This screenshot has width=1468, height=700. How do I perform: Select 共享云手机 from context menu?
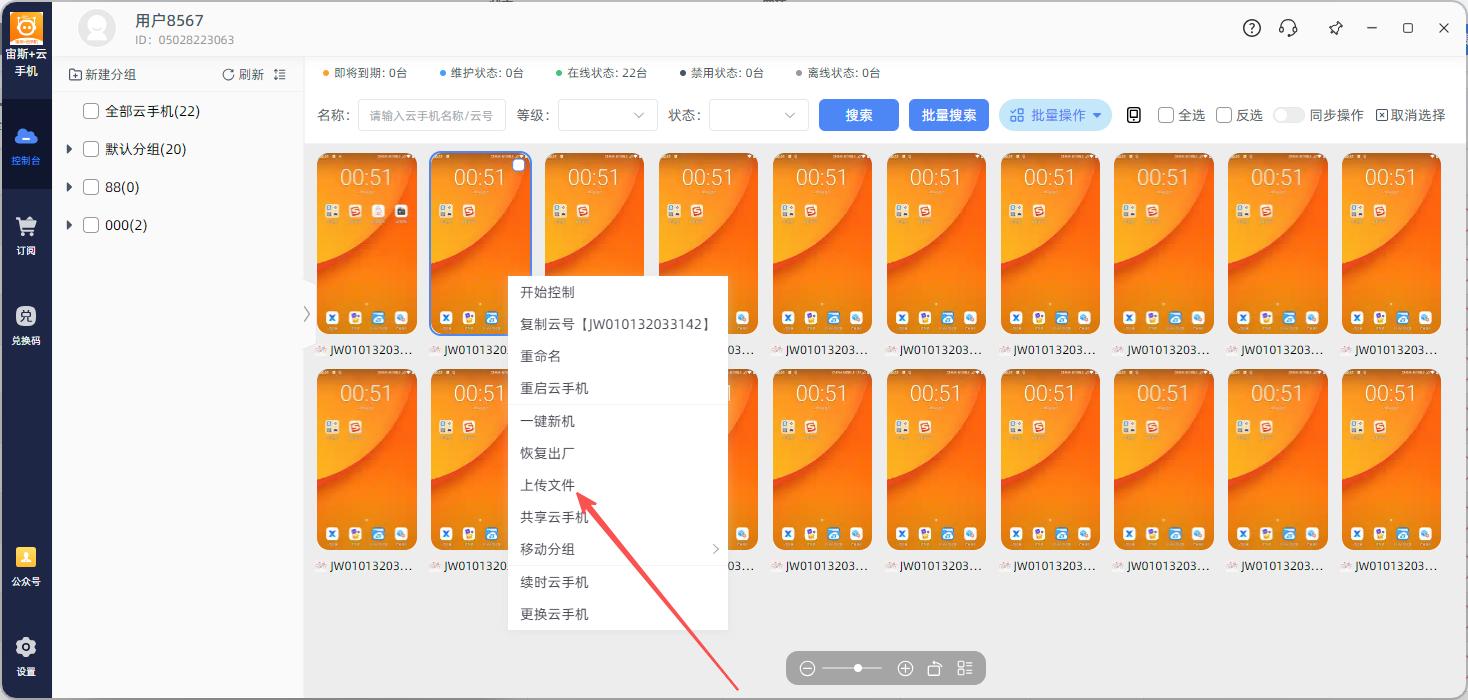pyautogui.click(x=618, y=517)
